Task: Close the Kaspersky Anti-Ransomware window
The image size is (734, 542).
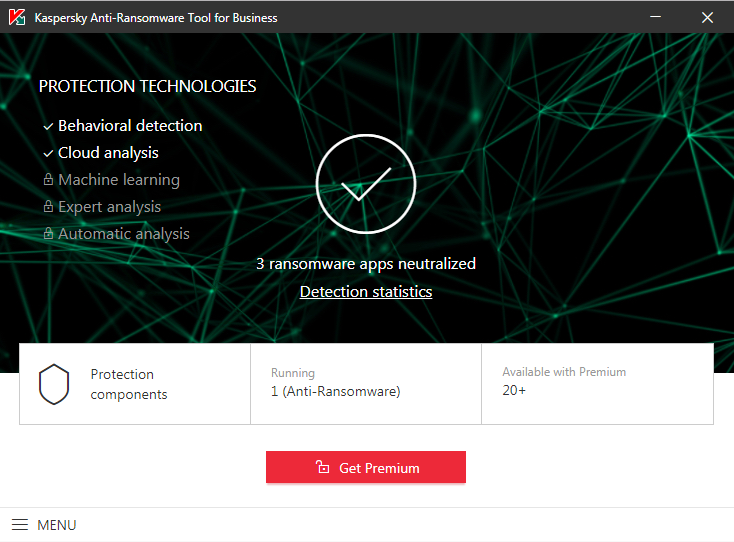Action: point(707,18)
